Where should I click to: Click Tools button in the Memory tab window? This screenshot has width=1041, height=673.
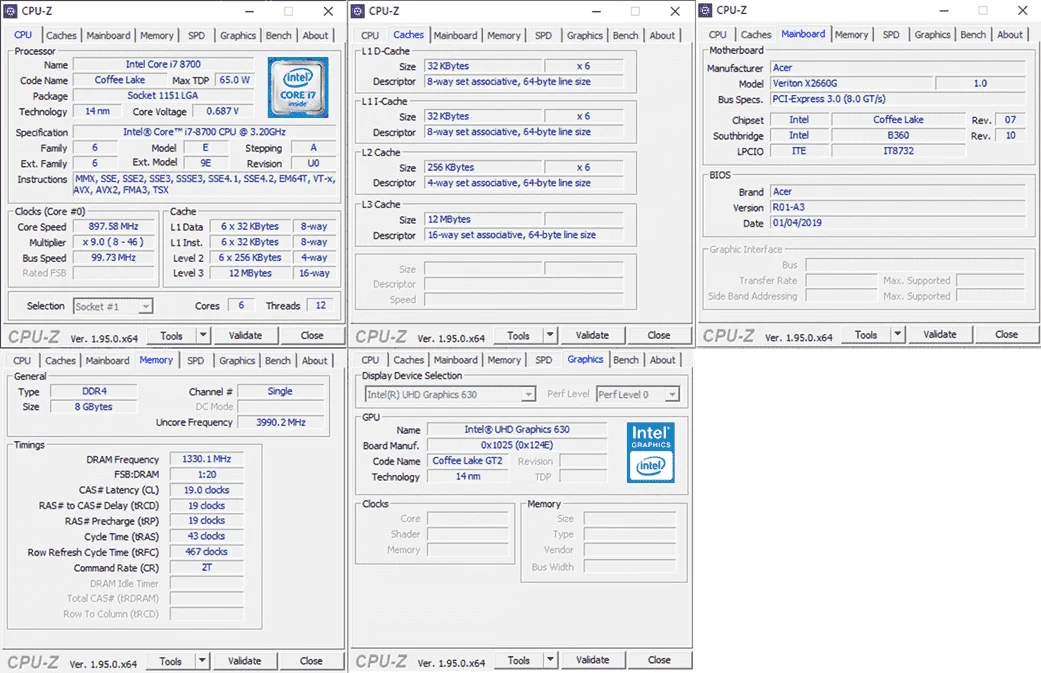[171, 661]
